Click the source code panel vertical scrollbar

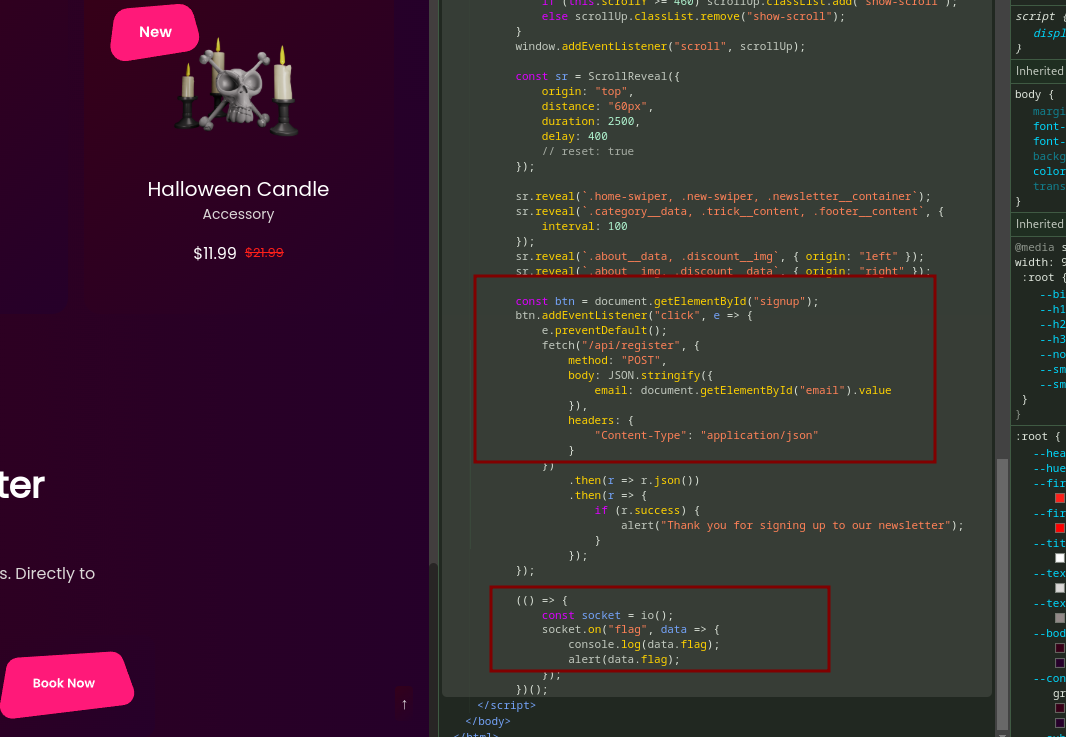[x=1002, y=592]
